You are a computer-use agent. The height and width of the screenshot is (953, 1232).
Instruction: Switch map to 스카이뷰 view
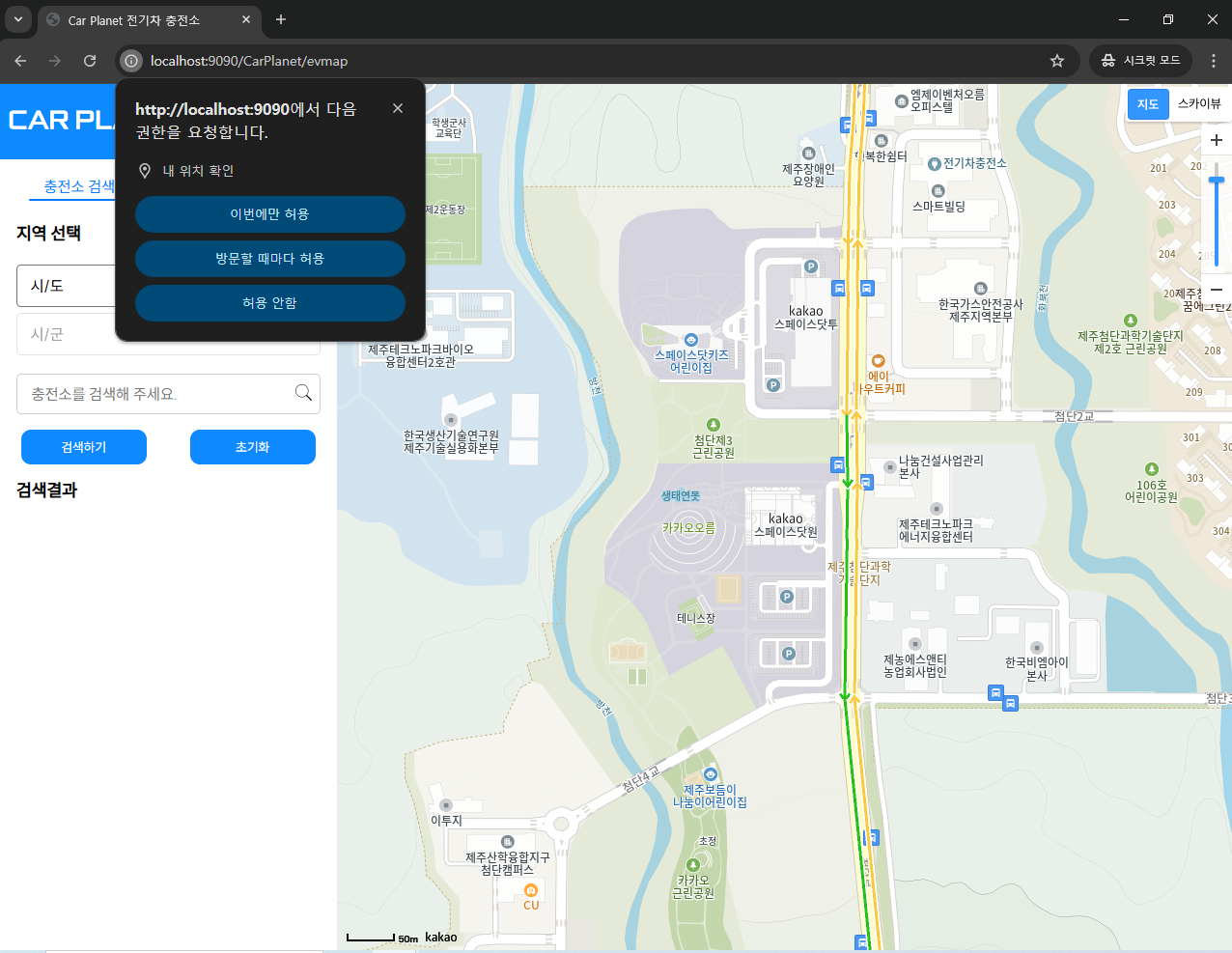click(1199, 104)
